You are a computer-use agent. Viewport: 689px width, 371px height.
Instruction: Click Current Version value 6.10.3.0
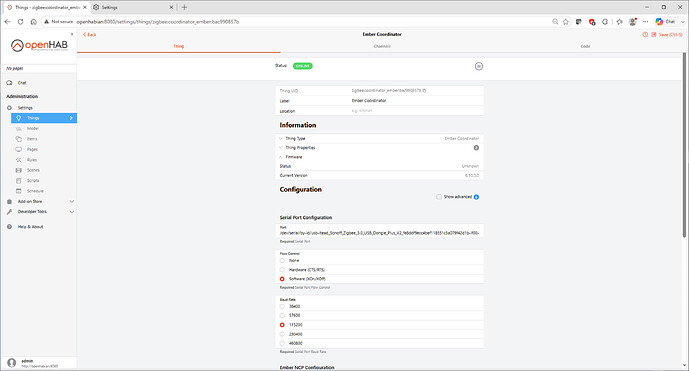472,175
